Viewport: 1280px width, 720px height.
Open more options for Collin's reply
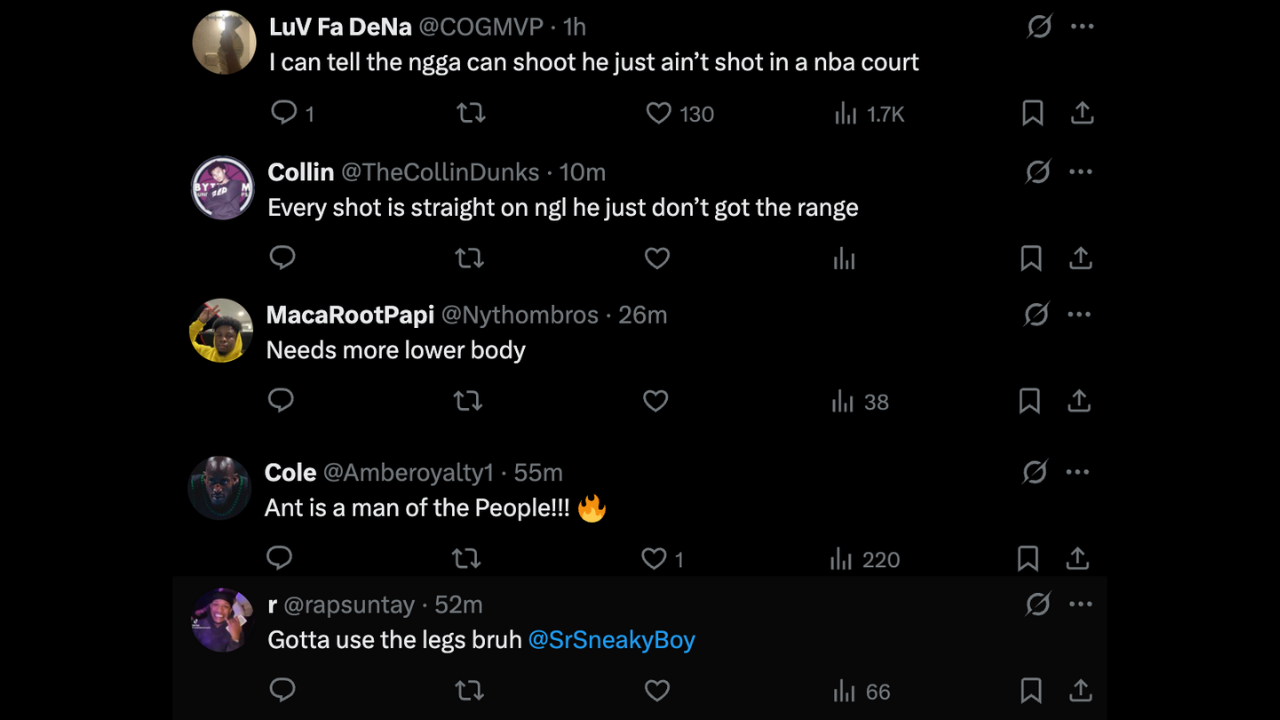[x=1081, y=171]
